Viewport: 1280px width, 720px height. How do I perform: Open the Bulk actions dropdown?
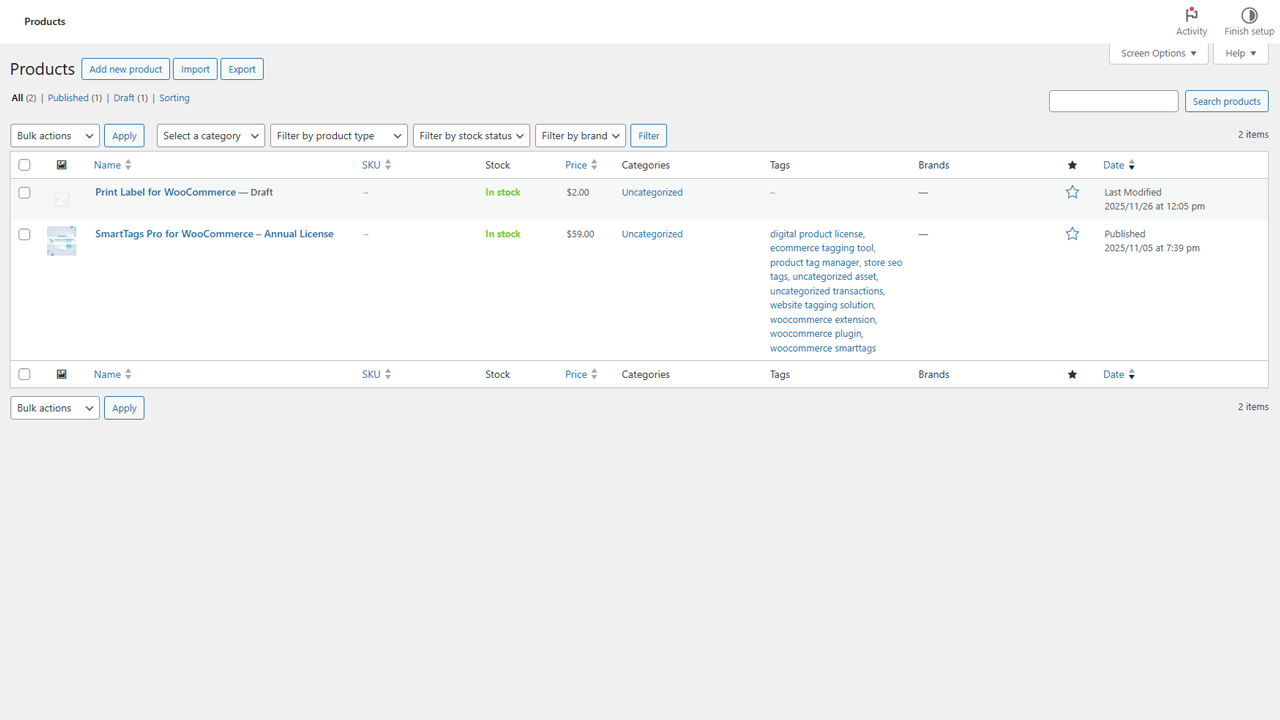tap(54, 135)
